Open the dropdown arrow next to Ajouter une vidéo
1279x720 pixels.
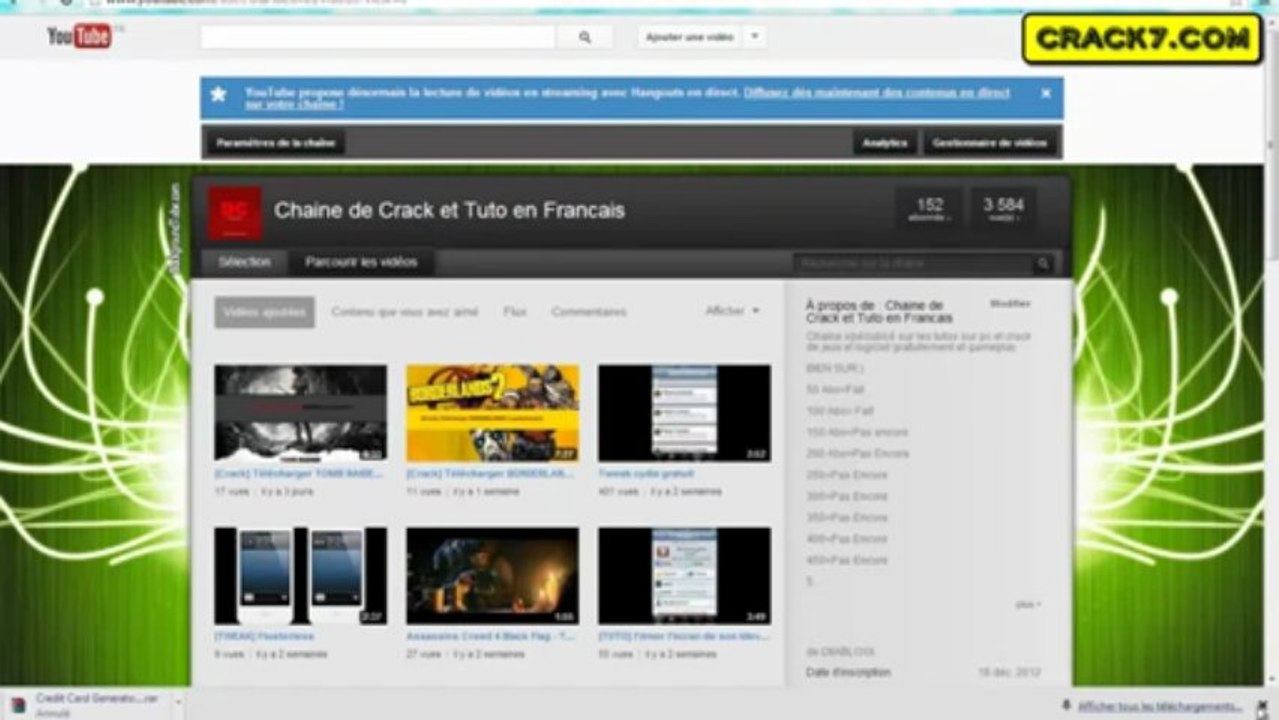755,37
